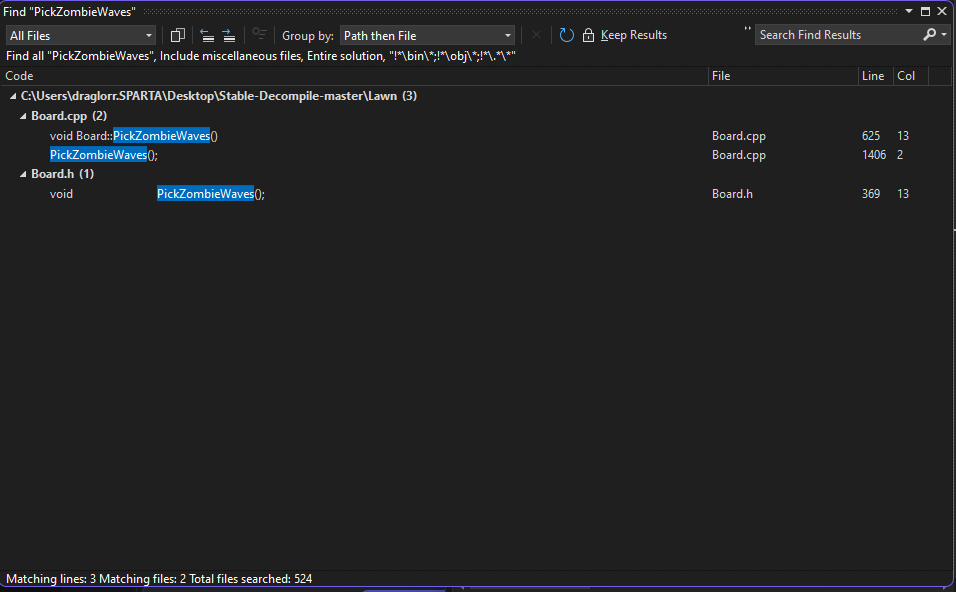Click the Find all search summary text
Image resolution: width=956 pixels, height=592 pixels.
tap(261, 56)
